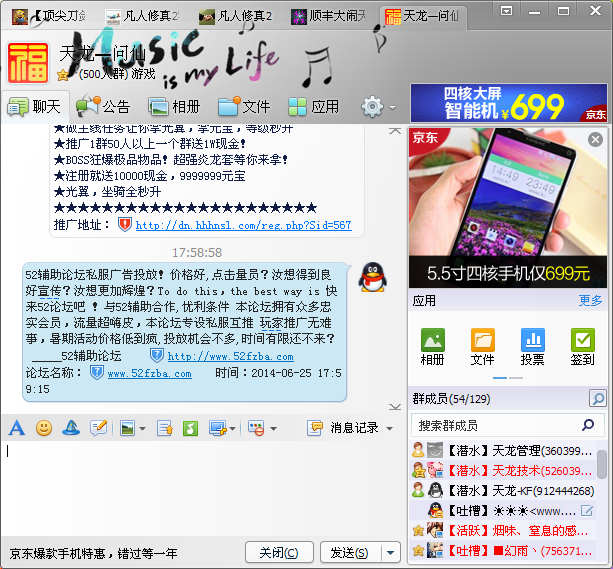Expand the screen capture options arrow
The height and width of the screenshot is (569, 613).
click(x=233, y=429)
